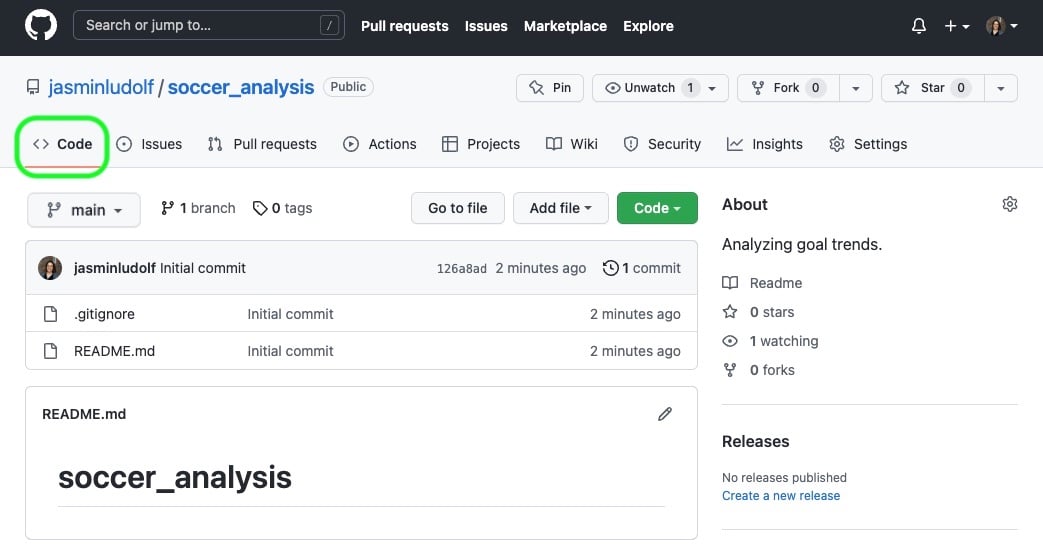Viewport: 1043px width, 556px height.
Task: Open jasminludolf owner profile link
Action: coord(100,87)
